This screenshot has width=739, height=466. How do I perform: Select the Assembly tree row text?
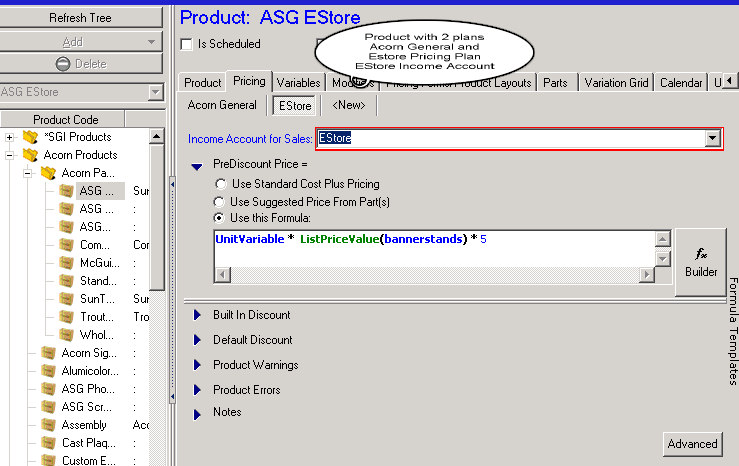84,425
